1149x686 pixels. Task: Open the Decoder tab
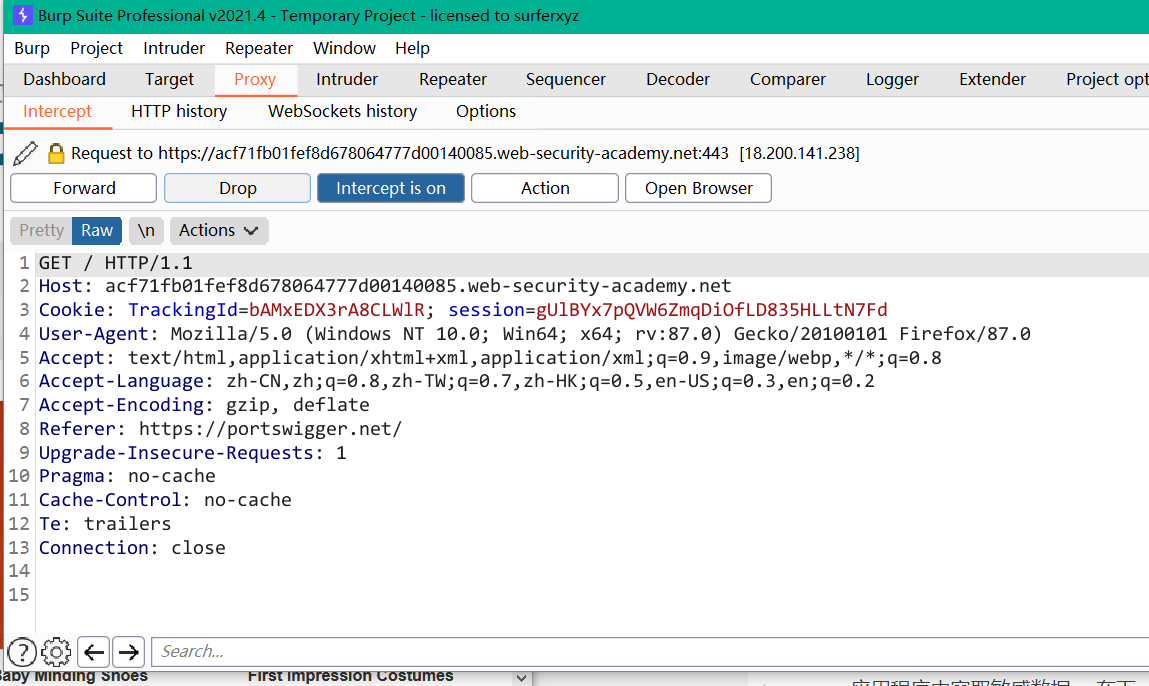point(678,79)
